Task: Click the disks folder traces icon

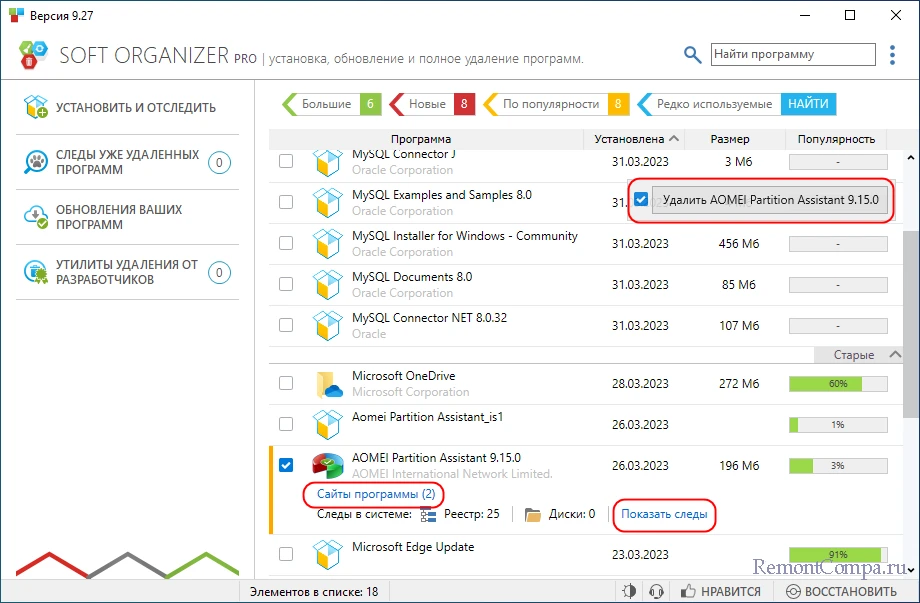Action: coord(533,515)
